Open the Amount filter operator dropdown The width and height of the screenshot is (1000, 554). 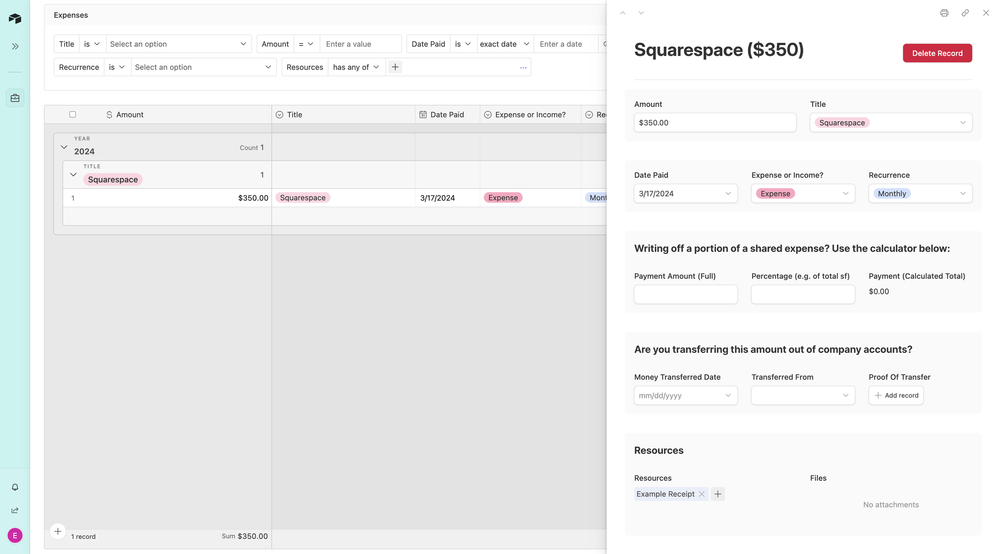(306, 44)
